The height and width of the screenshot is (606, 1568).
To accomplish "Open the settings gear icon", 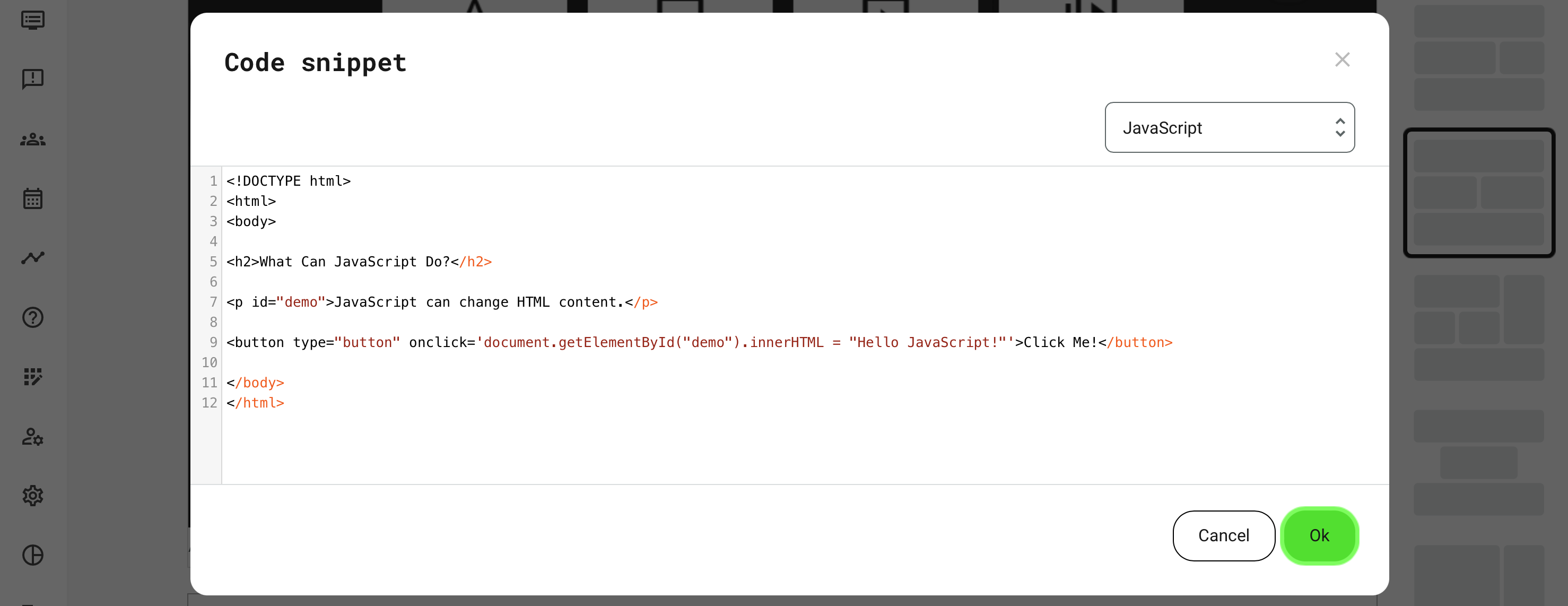I will pos(33,496).
